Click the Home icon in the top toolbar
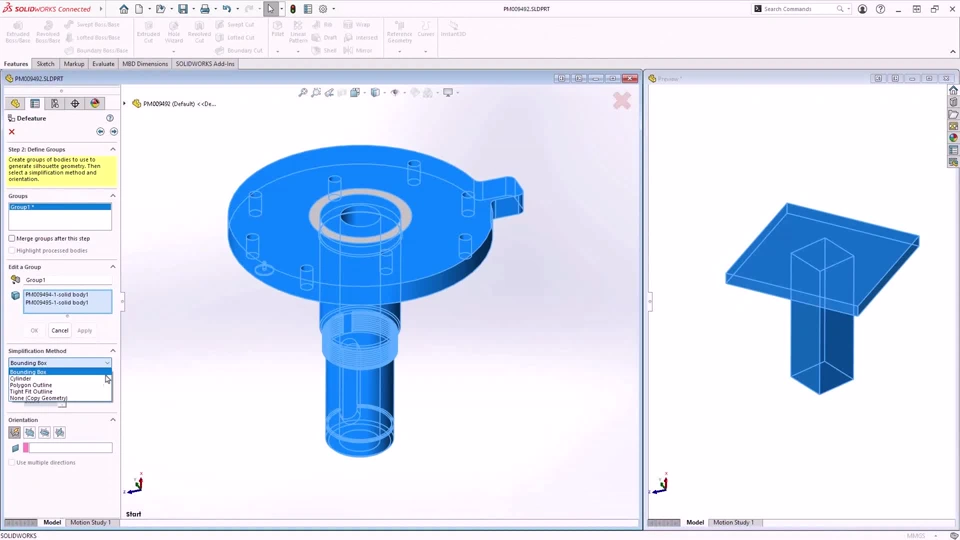This screenshot has width=960, height=540. click(x=124, y=9)
